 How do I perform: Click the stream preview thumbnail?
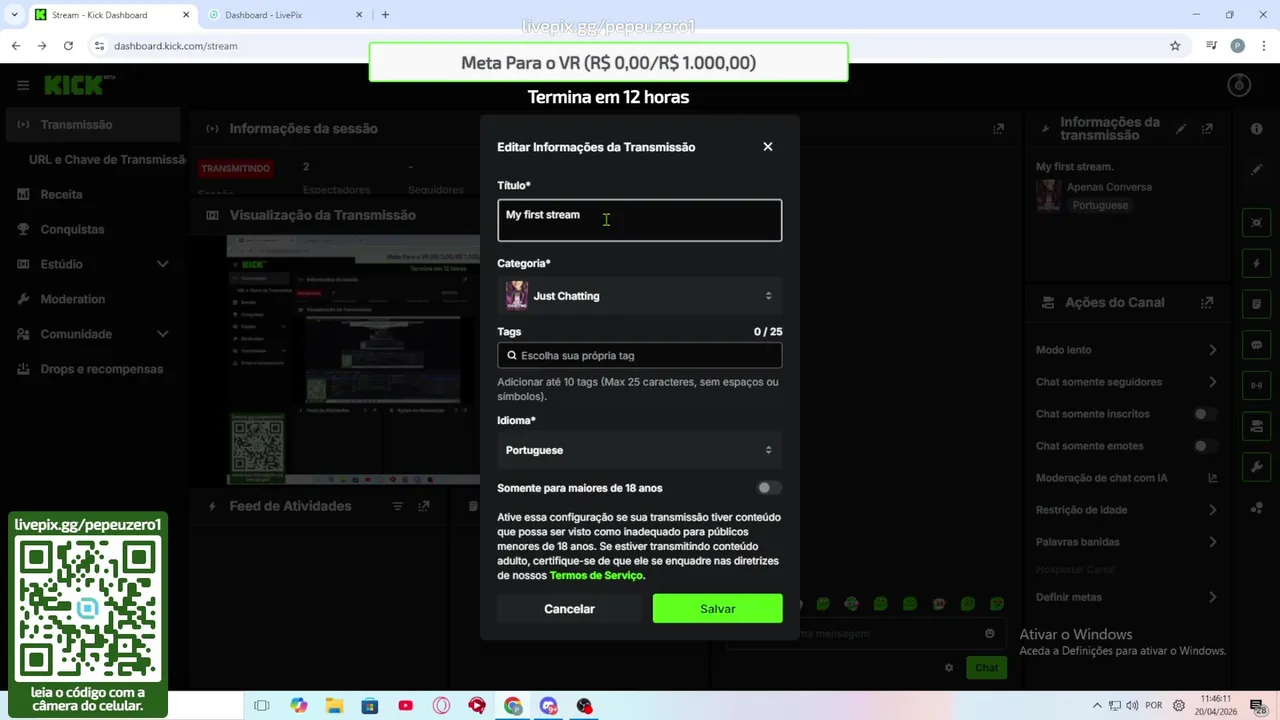[353, 361]
